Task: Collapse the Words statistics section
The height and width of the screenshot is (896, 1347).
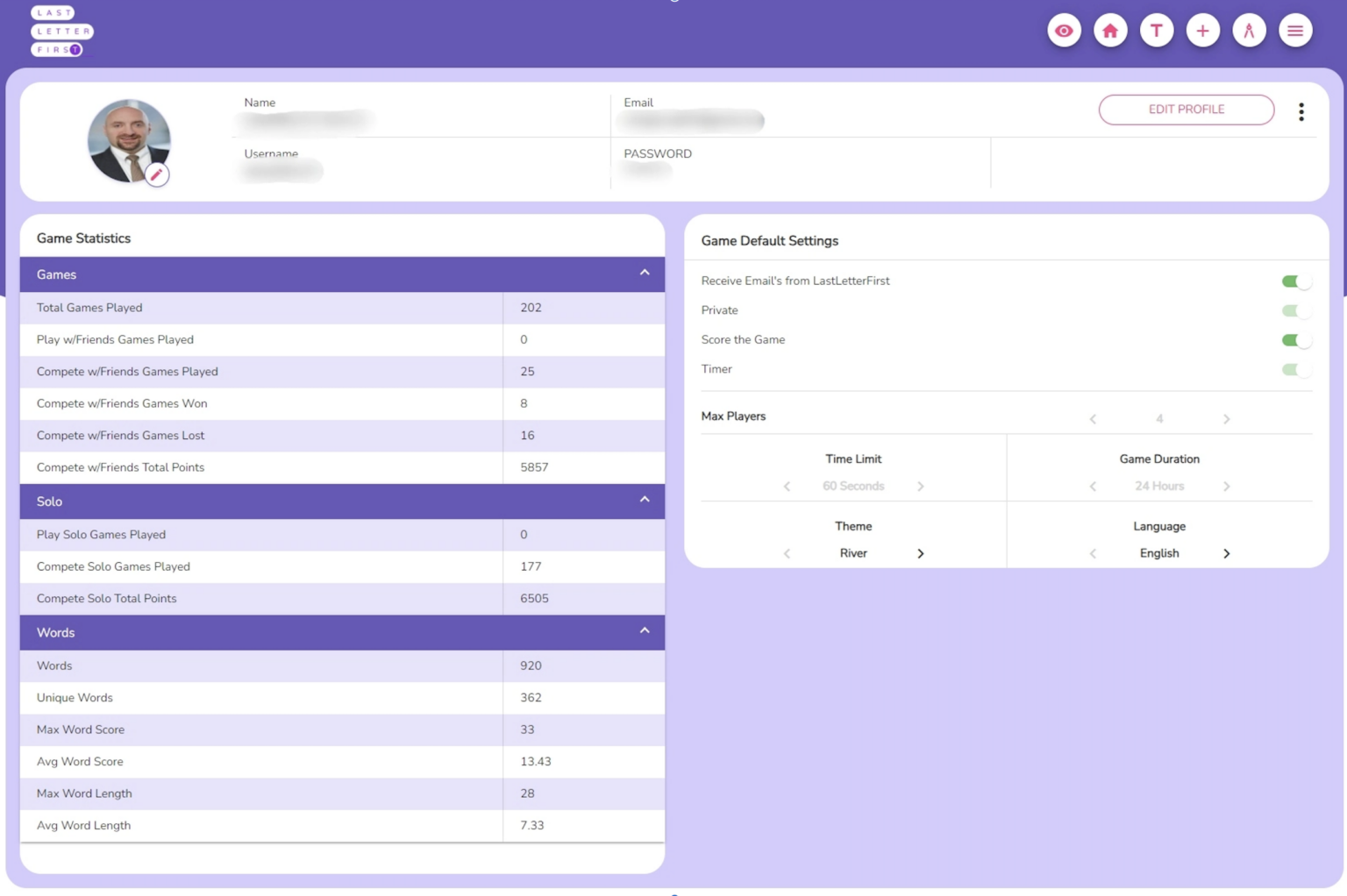Action: (645, 631)
